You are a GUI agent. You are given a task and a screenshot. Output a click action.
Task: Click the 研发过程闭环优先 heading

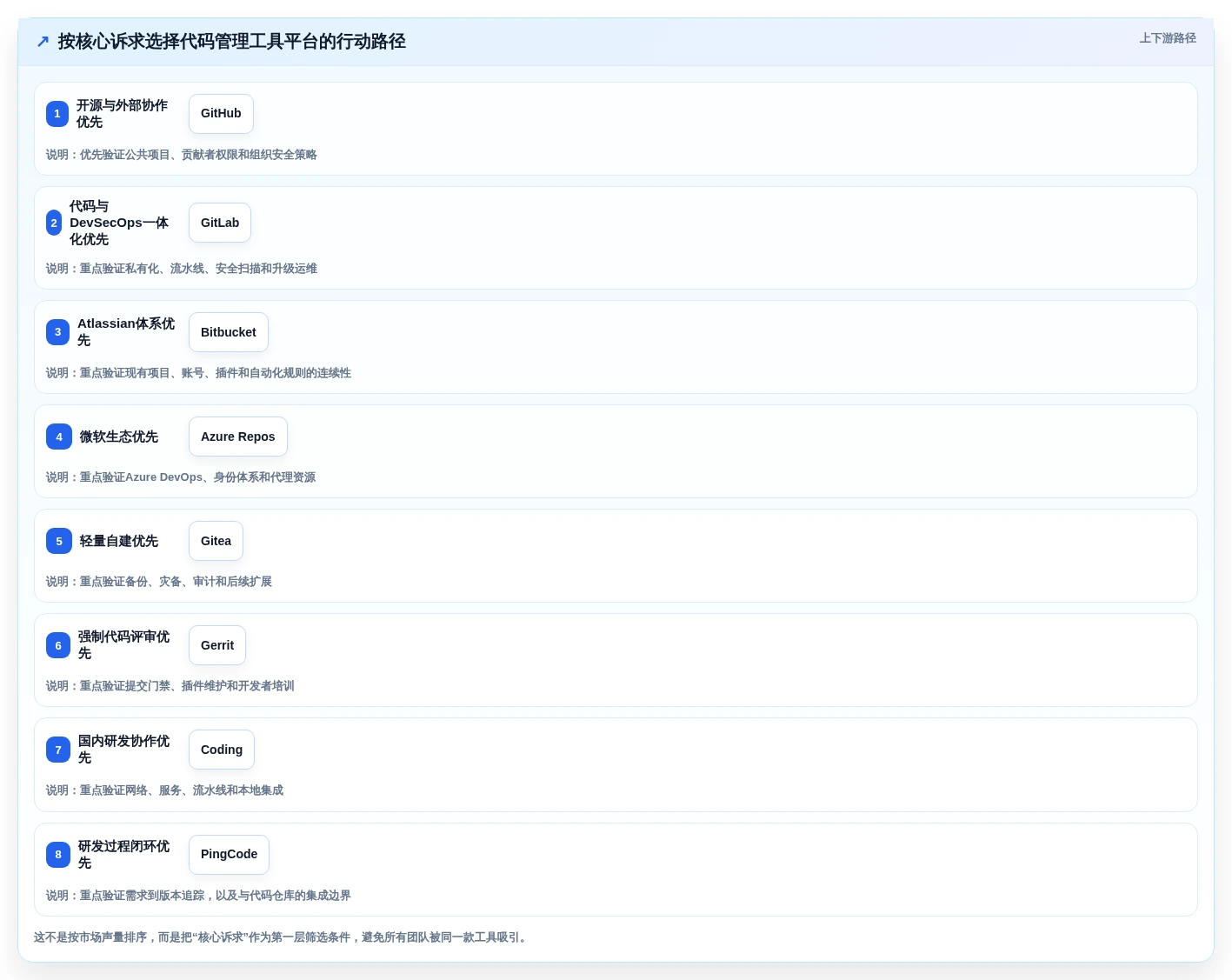[125, 855]
